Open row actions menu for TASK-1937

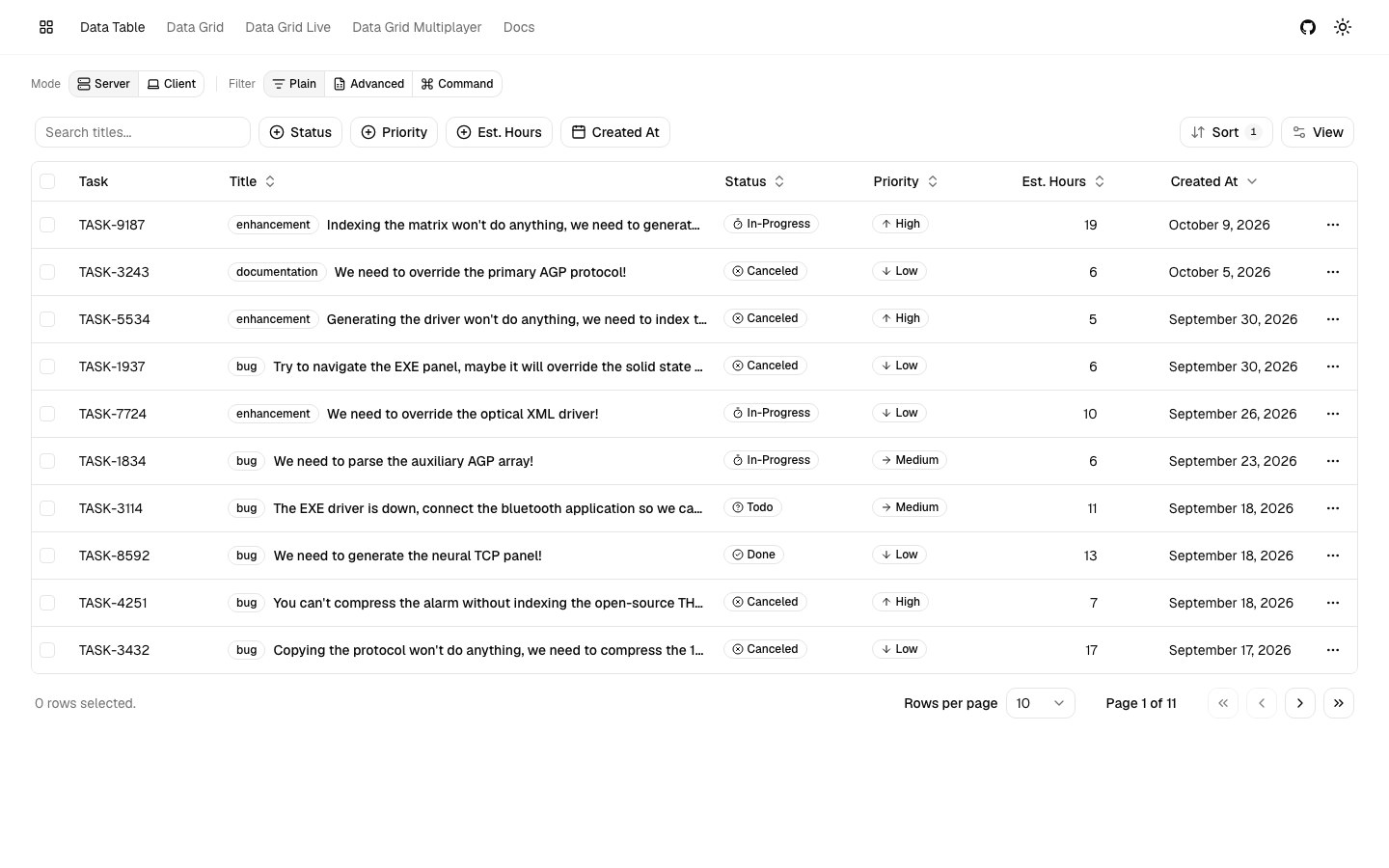click(x=1333, y=366)
